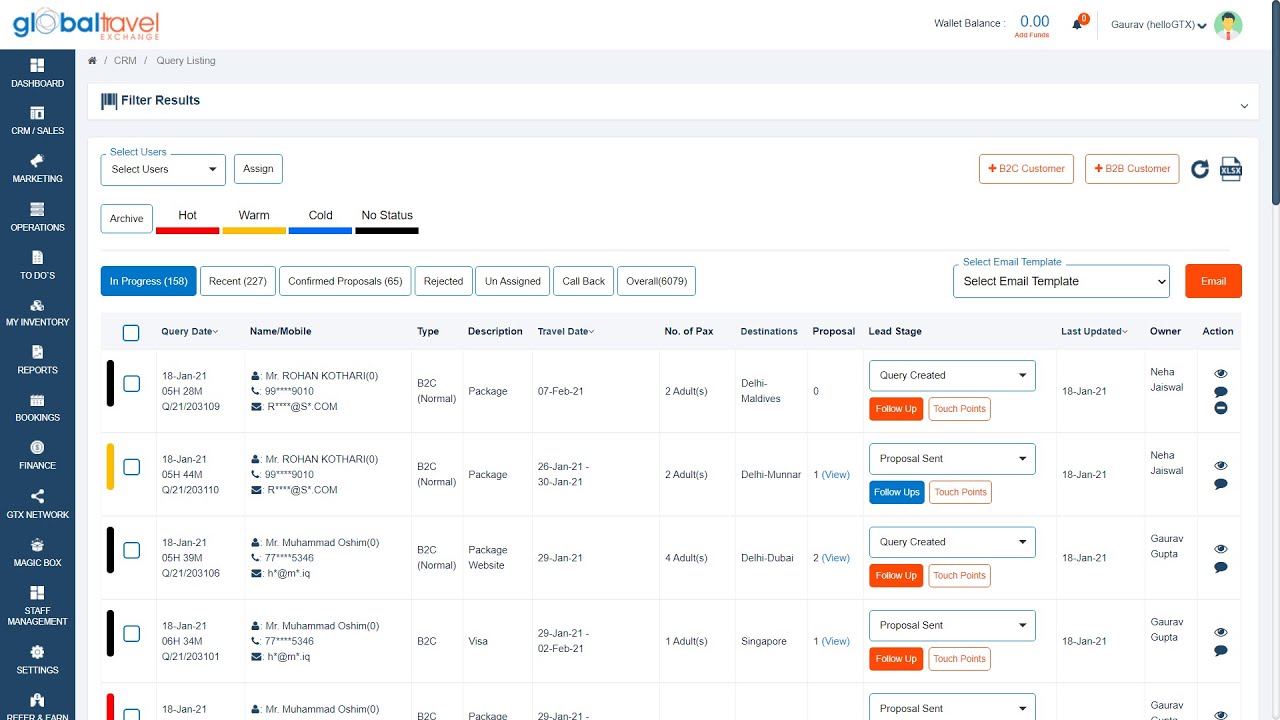The width and height of the screenshot is (1280, 720).
Task: Open comments for query Q/21/203110
Action: 1221,484
